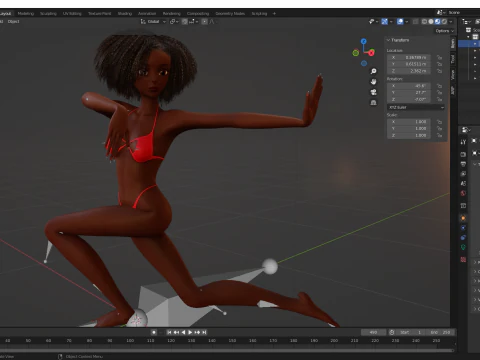Lock Rotation Y value
Screen dimensions: 480x360
(439, 93)
